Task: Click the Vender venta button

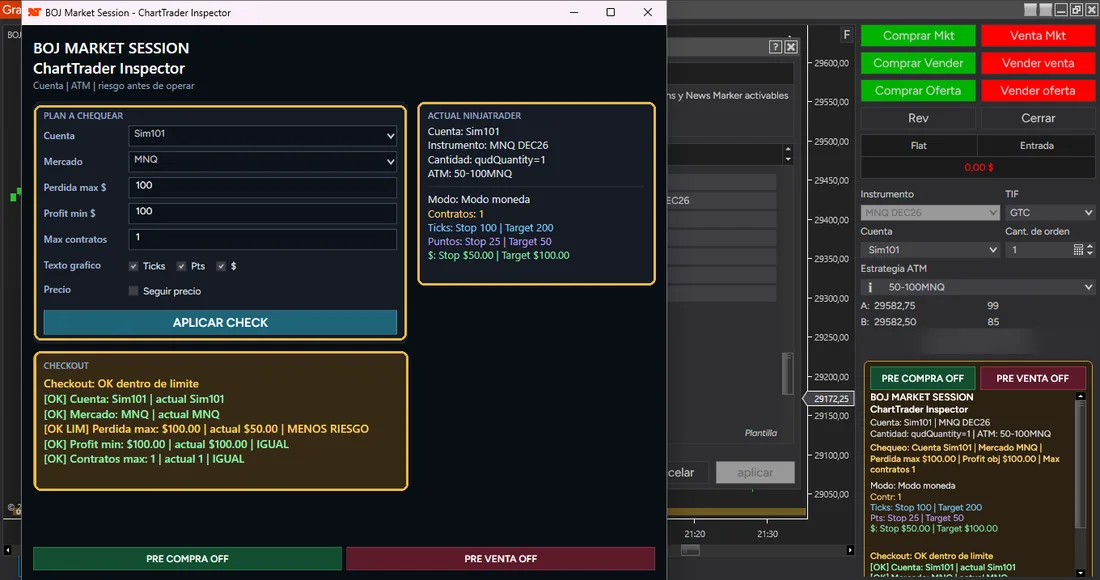Action: 1038,63
